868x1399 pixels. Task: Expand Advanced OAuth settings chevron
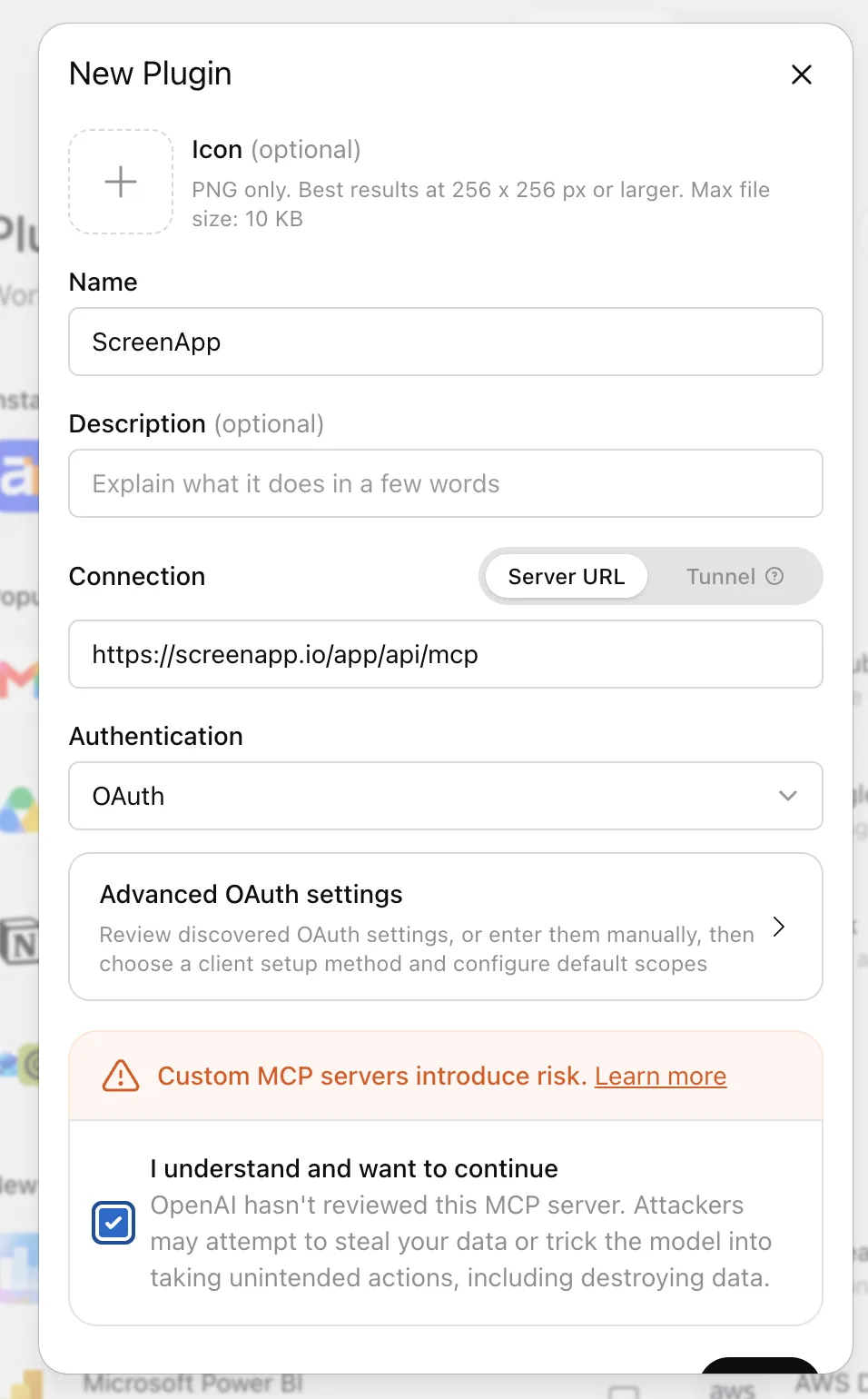(778, 927)
